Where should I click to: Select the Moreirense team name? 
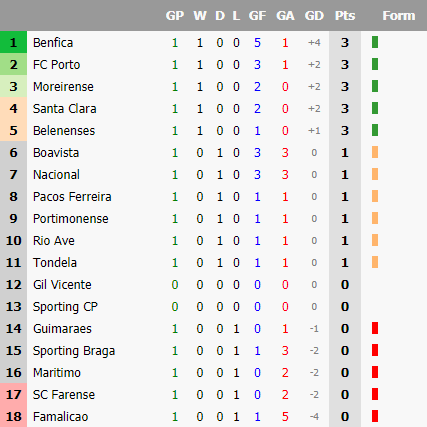63,87
